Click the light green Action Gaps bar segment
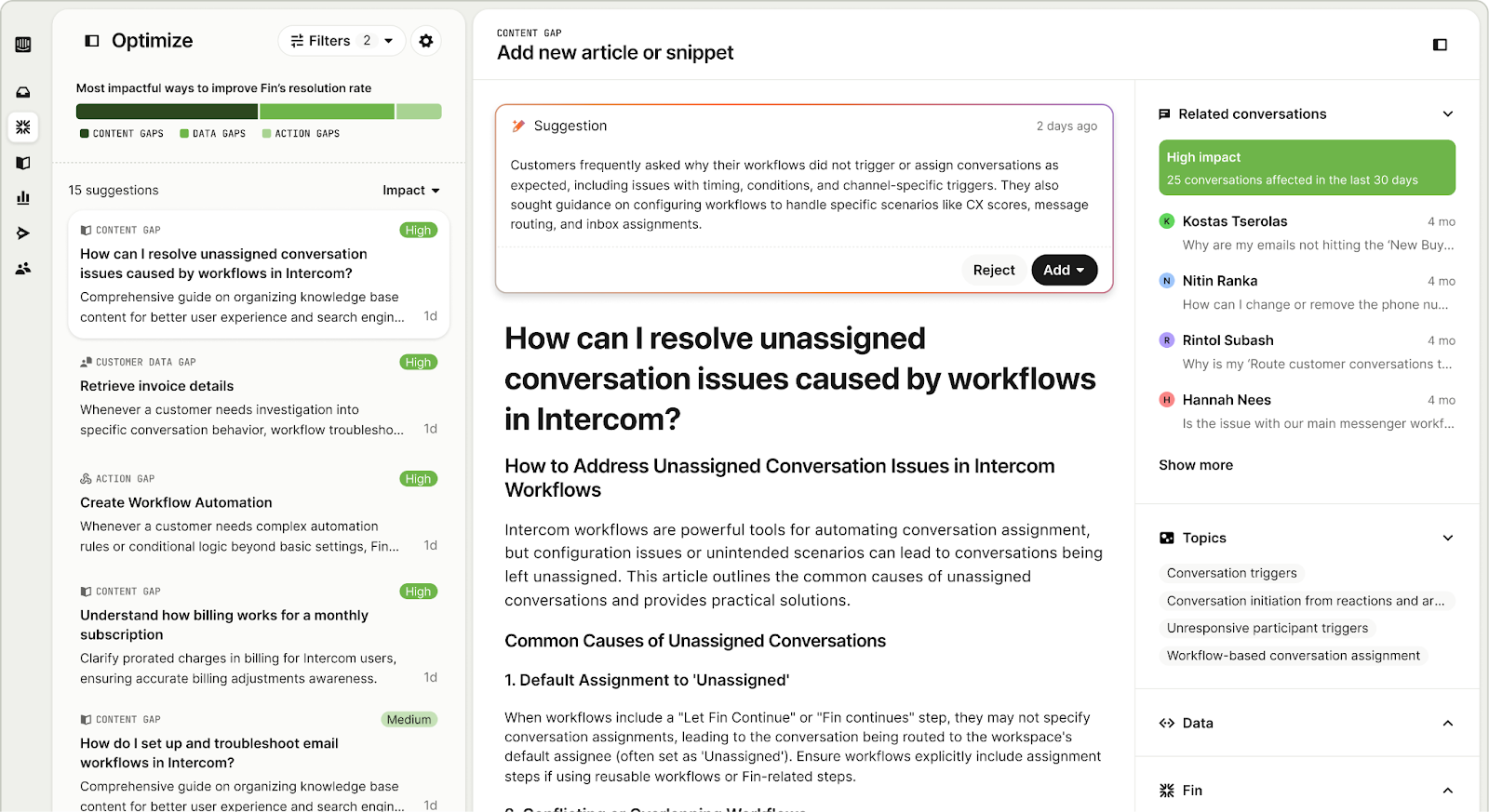 tap(419, 112)
